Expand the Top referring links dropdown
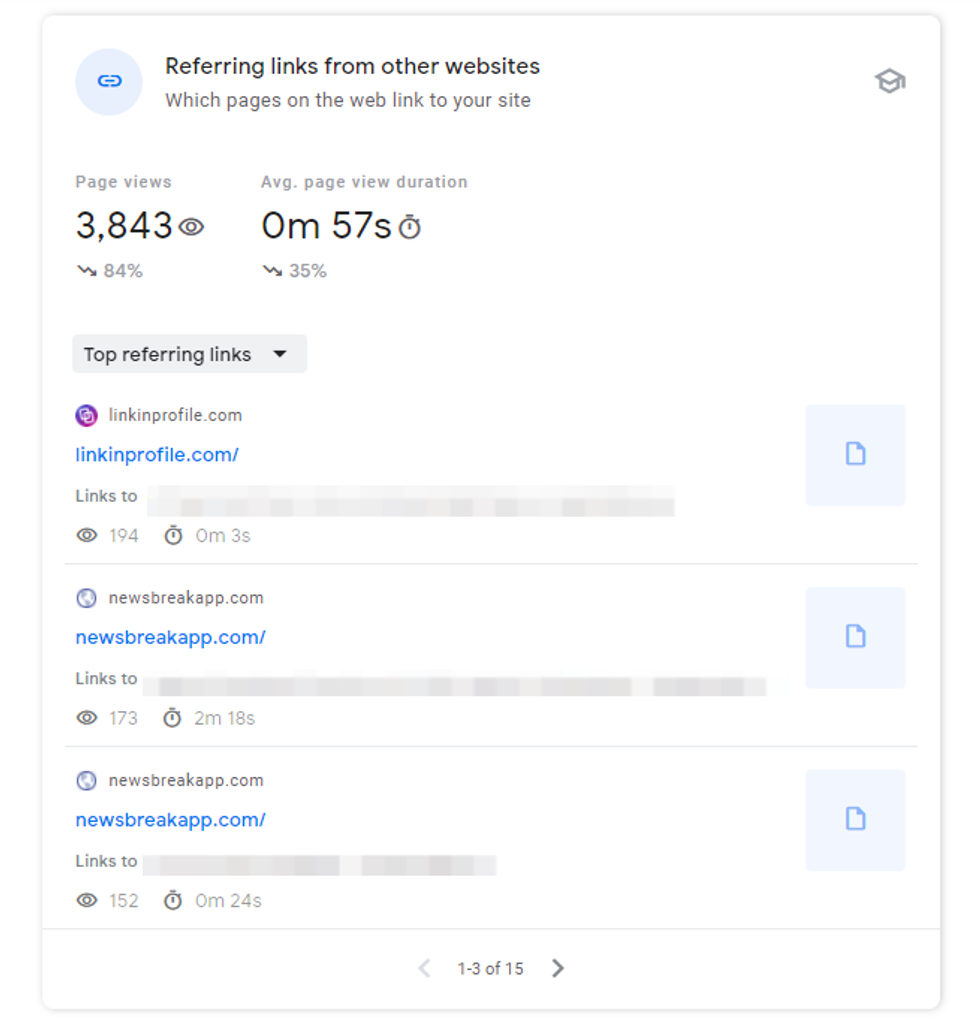 pyautogui.click(x=189, y=354)
